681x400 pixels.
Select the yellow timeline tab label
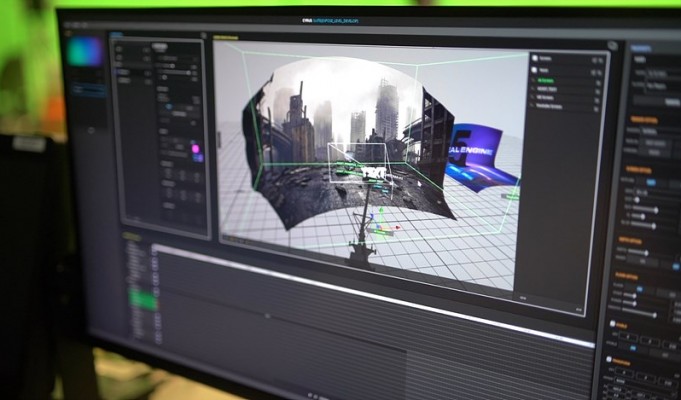(x=132, y=235)
